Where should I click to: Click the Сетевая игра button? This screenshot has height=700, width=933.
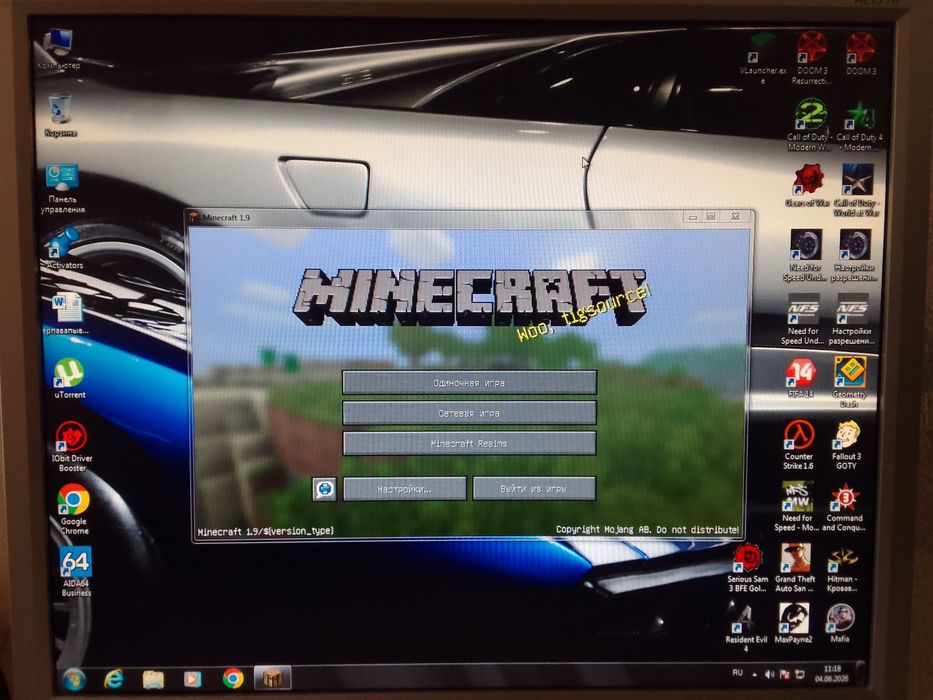(469, 413)
